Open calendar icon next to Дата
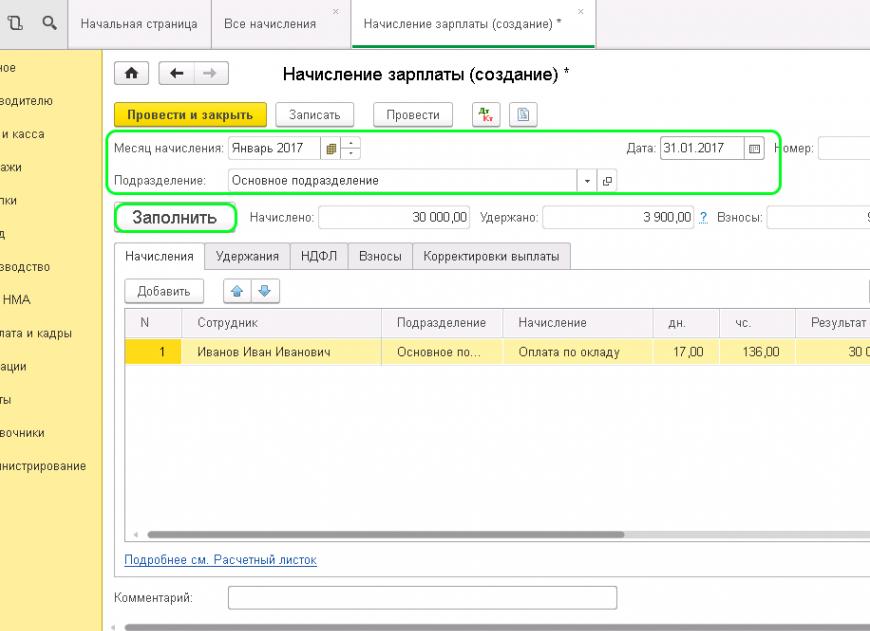This screenshot has height=631, width=870. click(754, 149)
